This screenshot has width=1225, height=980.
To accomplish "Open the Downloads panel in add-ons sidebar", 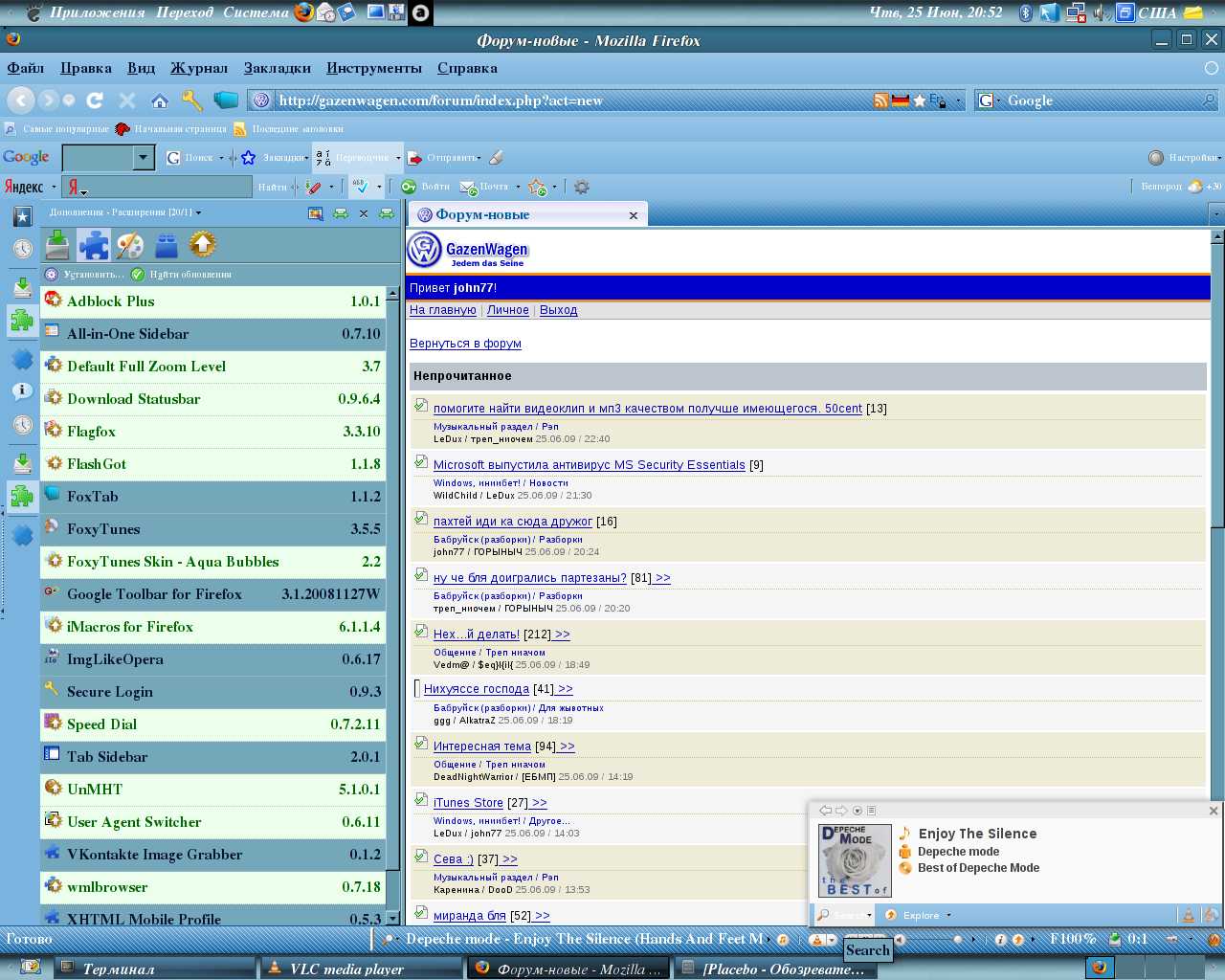I will click(x=57, y=245).
